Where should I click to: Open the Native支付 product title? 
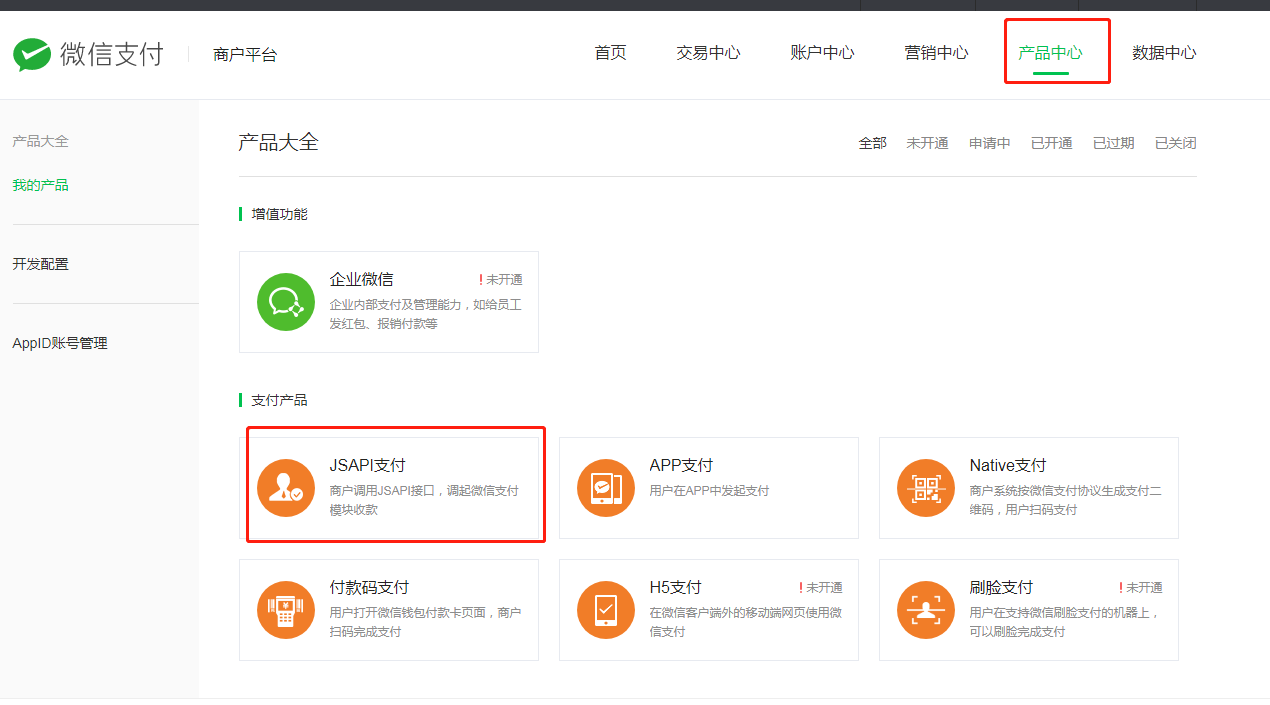point(1007,465)
